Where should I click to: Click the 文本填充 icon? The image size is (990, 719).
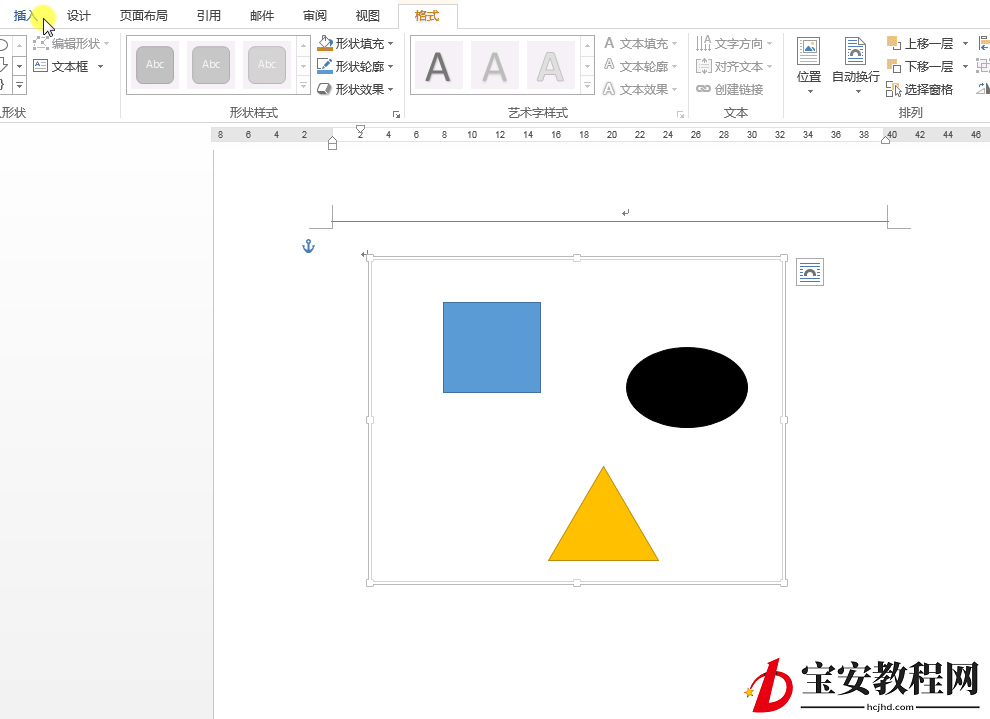coord(609,43)
